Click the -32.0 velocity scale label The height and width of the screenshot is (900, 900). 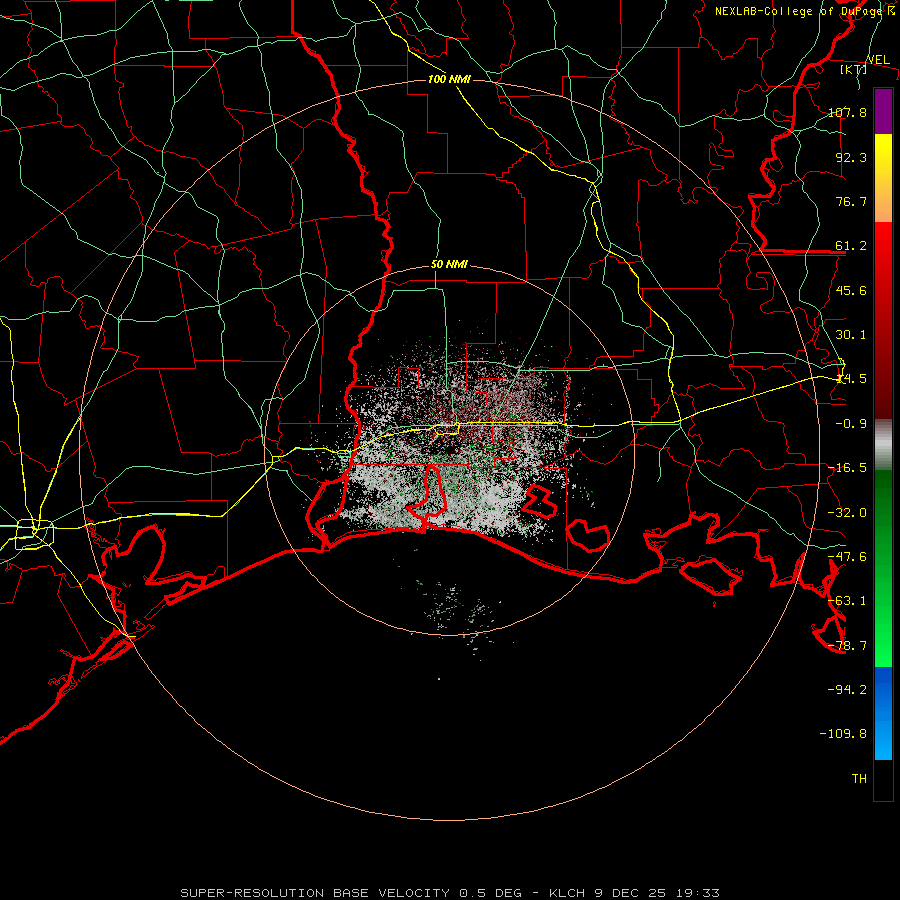[x=847, y=512]
